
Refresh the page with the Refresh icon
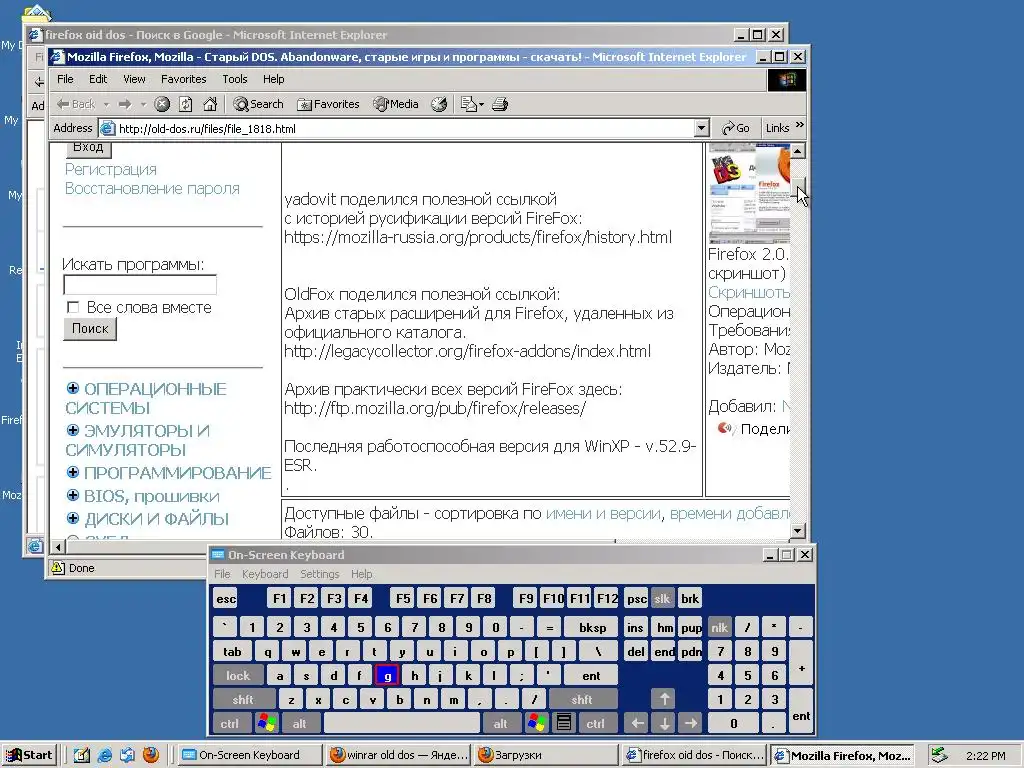pos(186,104)
